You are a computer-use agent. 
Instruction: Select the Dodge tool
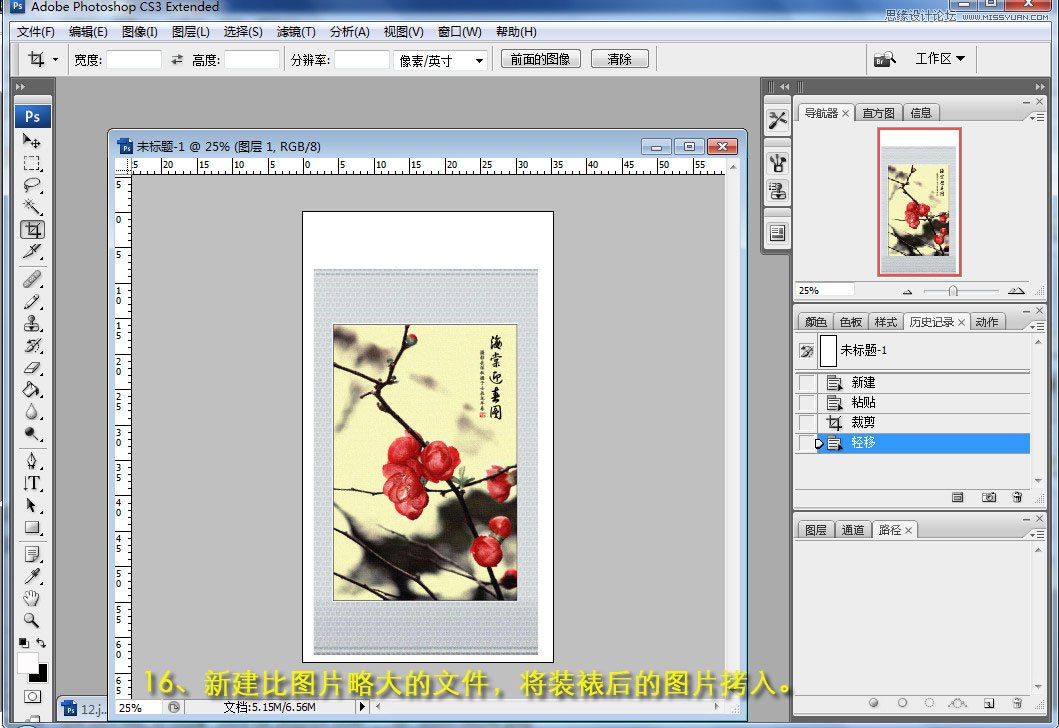(32, 434)
